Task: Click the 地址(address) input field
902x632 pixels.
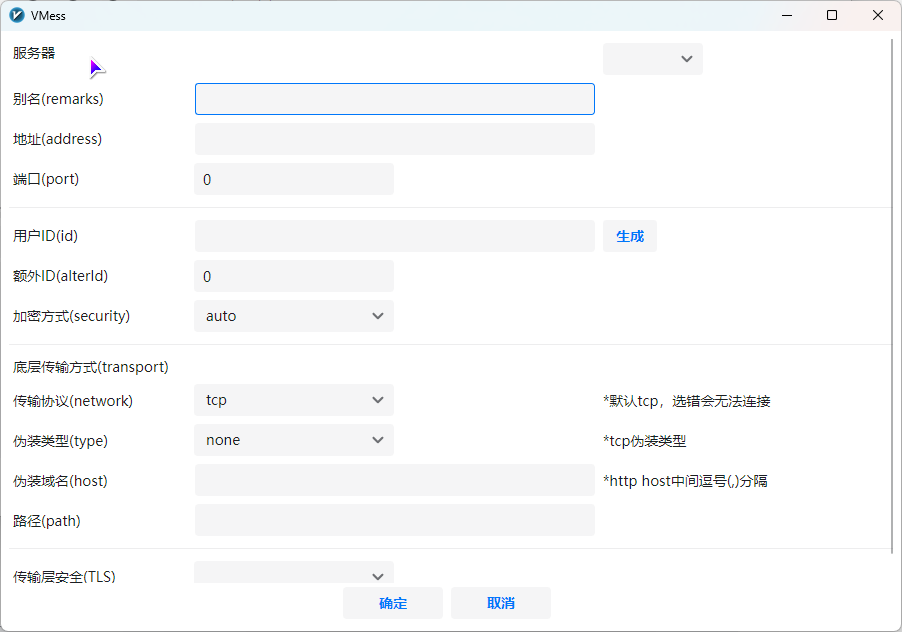Action: click(394, 139)
